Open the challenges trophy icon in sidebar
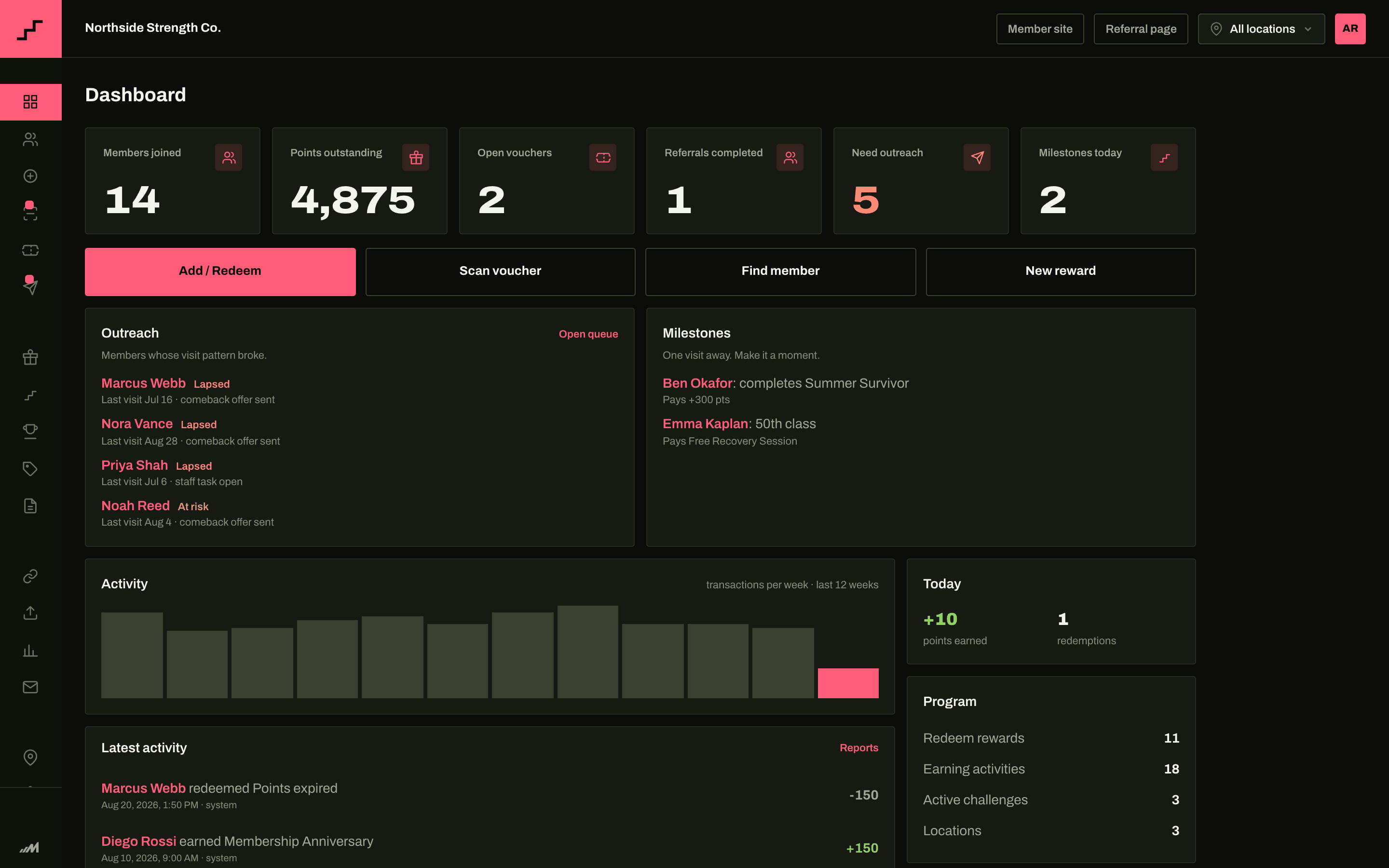 coord(30,432)
